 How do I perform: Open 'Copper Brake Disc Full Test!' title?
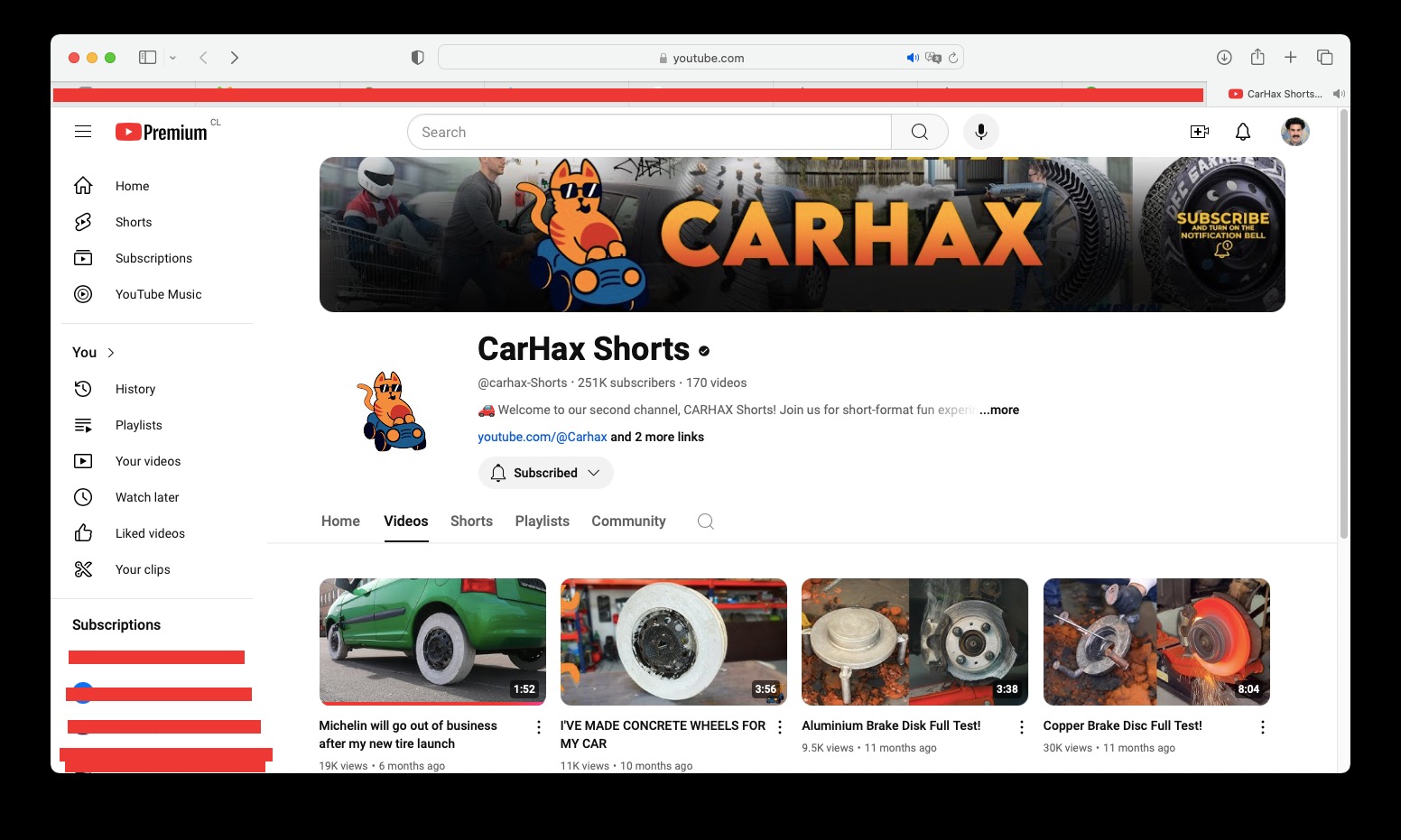coord(1123,725)
